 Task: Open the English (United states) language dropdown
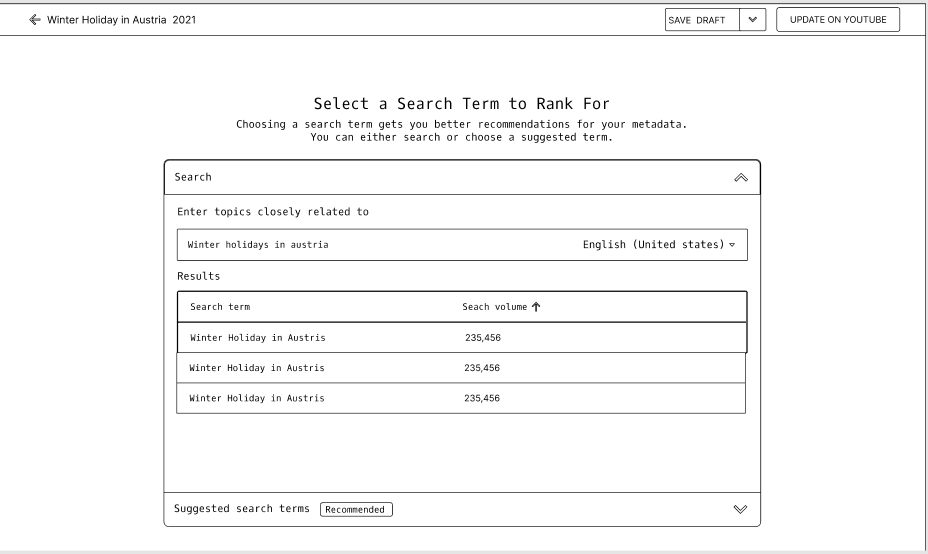(659, 244)
